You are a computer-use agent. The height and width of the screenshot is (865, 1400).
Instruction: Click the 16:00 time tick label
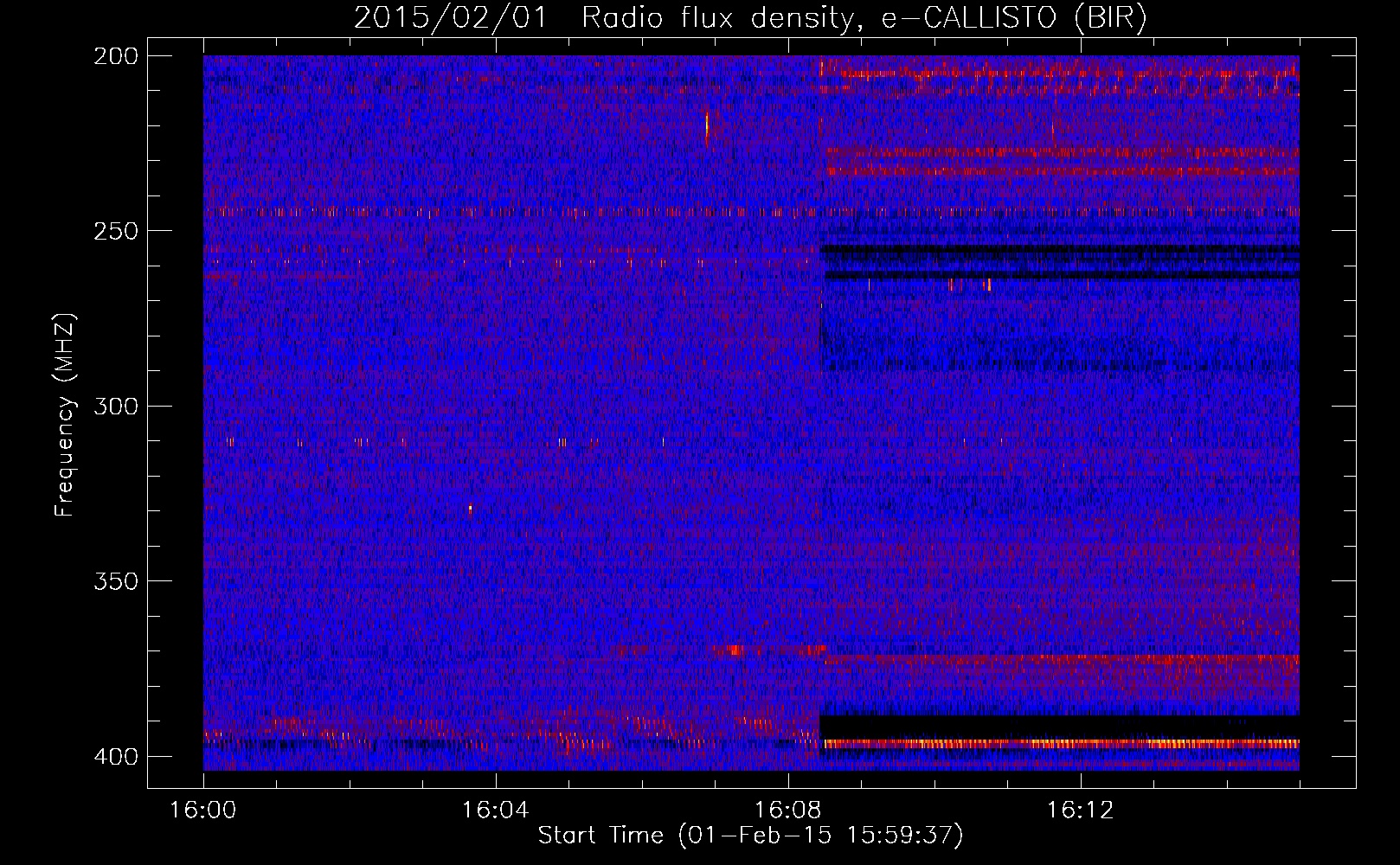203,811
